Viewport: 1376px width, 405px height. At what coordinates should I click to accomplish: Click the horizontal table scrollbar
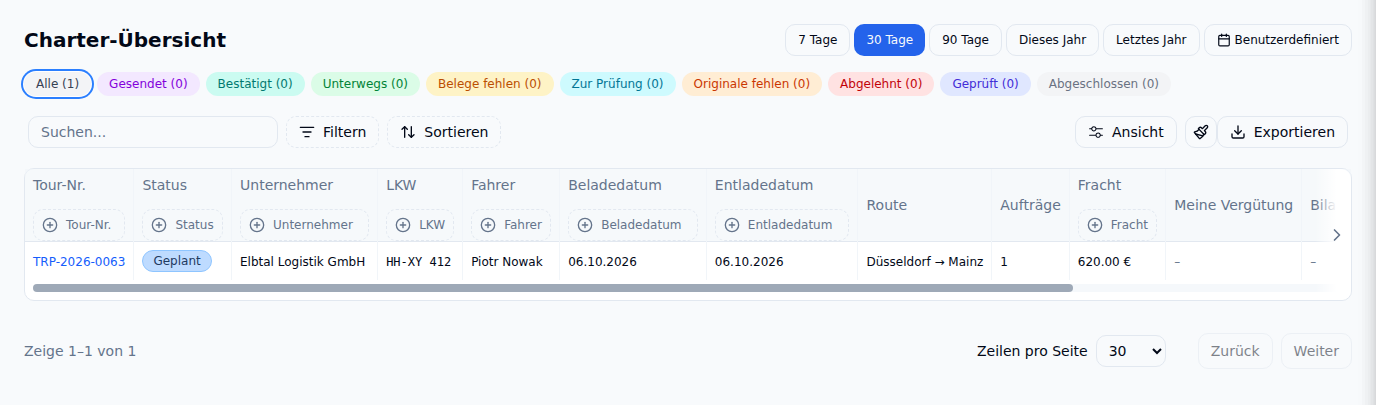pos(552,288)
